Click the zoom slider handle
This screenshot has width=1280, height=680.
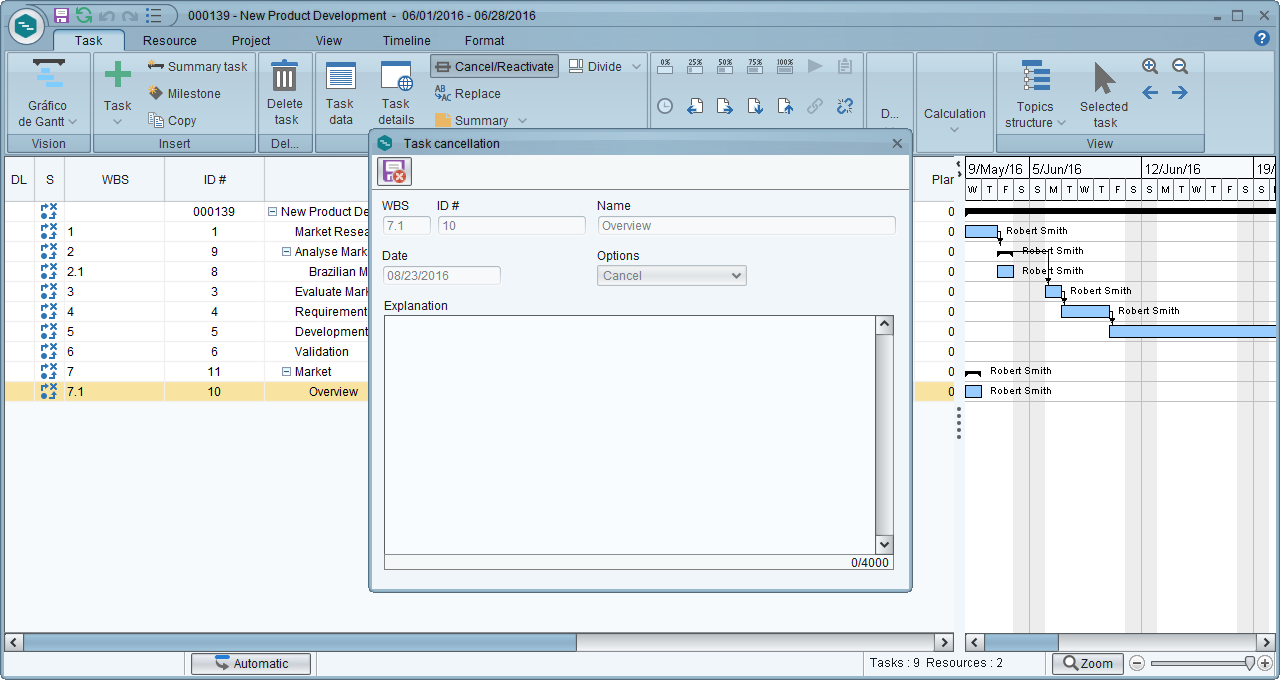[1250, 663]
